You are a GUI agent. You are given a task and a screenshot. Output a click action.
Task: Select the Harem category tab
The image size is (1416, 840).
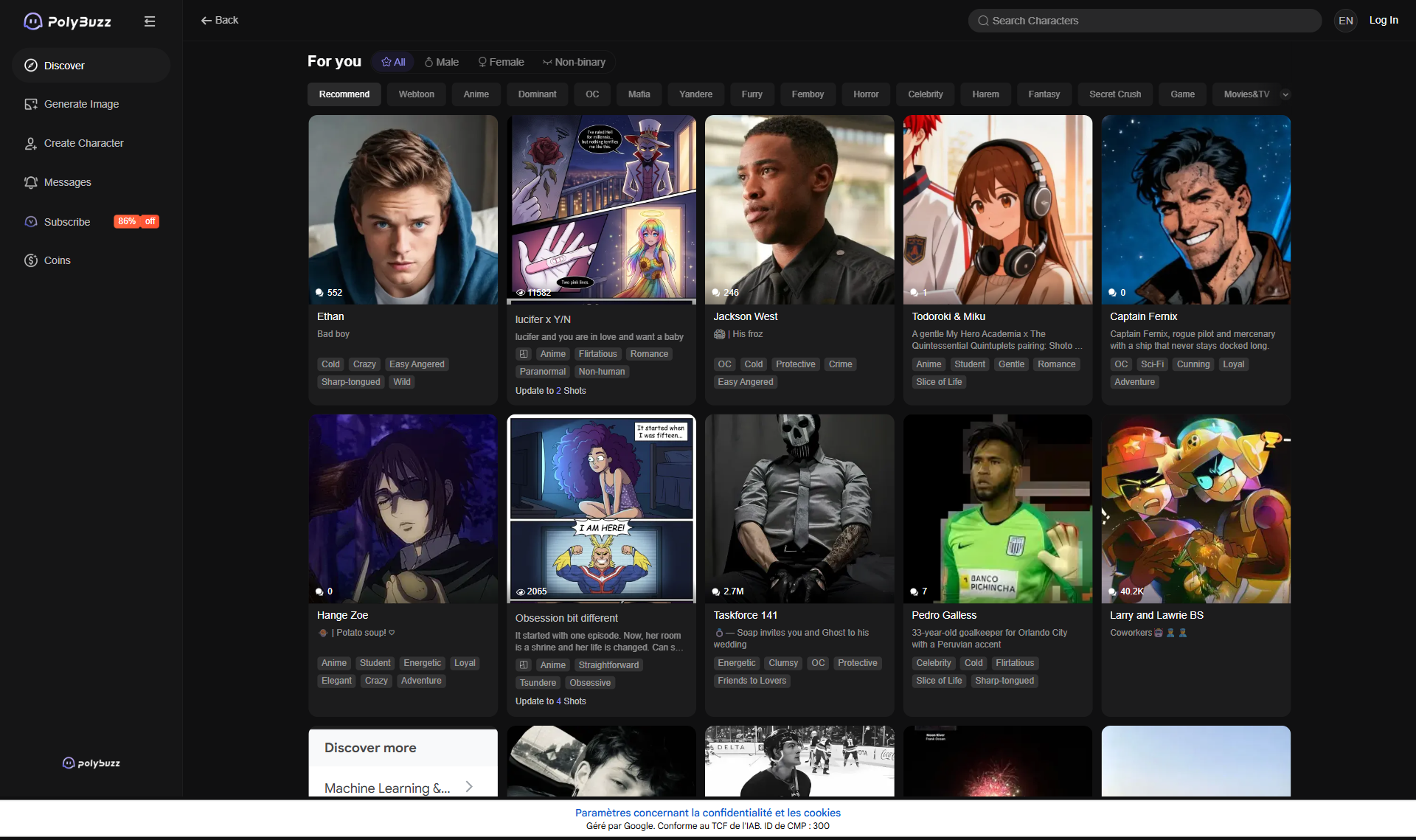tap(986, 94)
